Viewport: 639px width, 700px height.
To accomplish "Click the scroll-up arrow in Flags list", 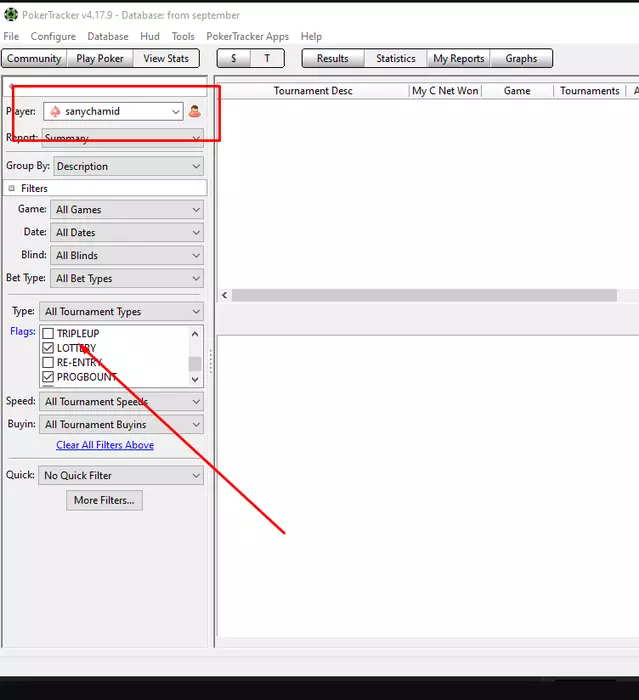I will (x=195, y=334).
